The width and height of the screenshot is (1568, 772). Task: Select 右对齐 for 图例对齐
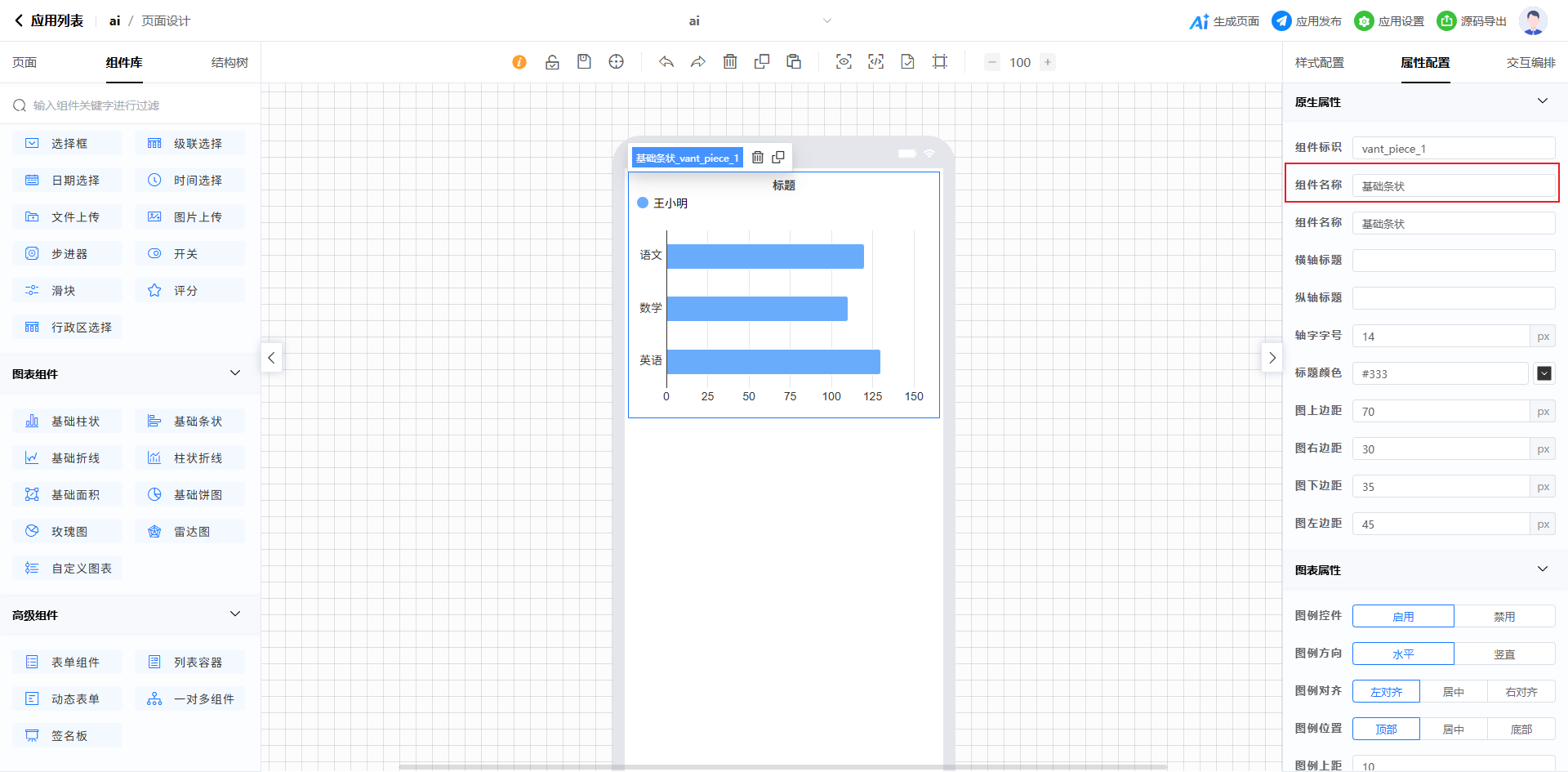(x=1521, y=692)
